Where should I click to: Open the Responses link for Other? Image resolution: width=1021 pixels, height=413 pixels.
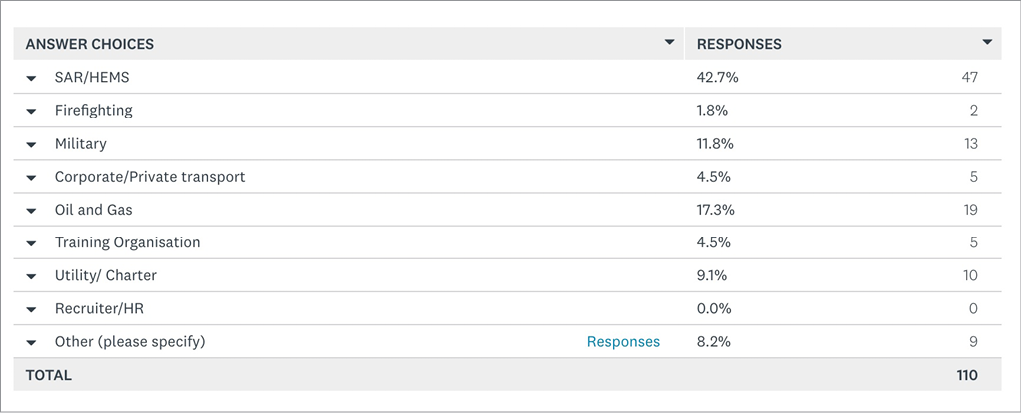click(623, 342)
